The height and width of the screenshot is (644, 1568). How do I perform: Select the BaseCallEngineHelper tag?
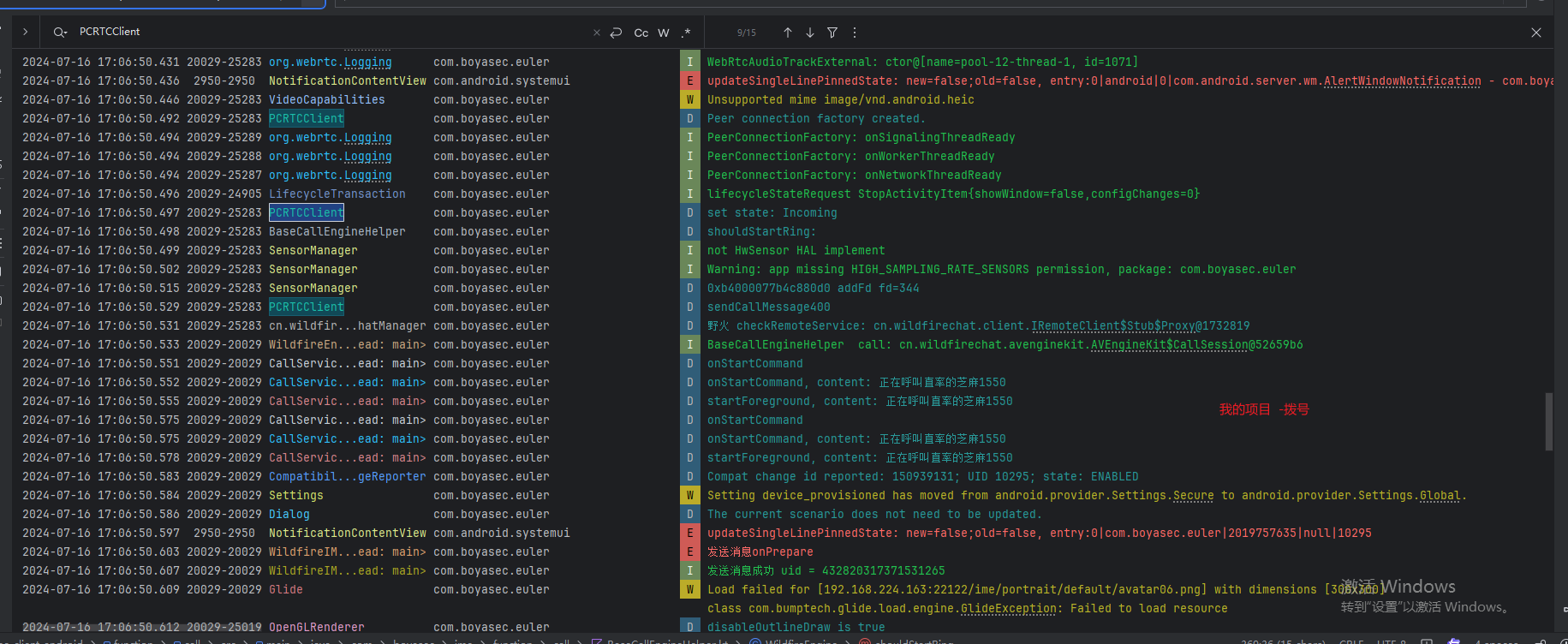[337, 231]
